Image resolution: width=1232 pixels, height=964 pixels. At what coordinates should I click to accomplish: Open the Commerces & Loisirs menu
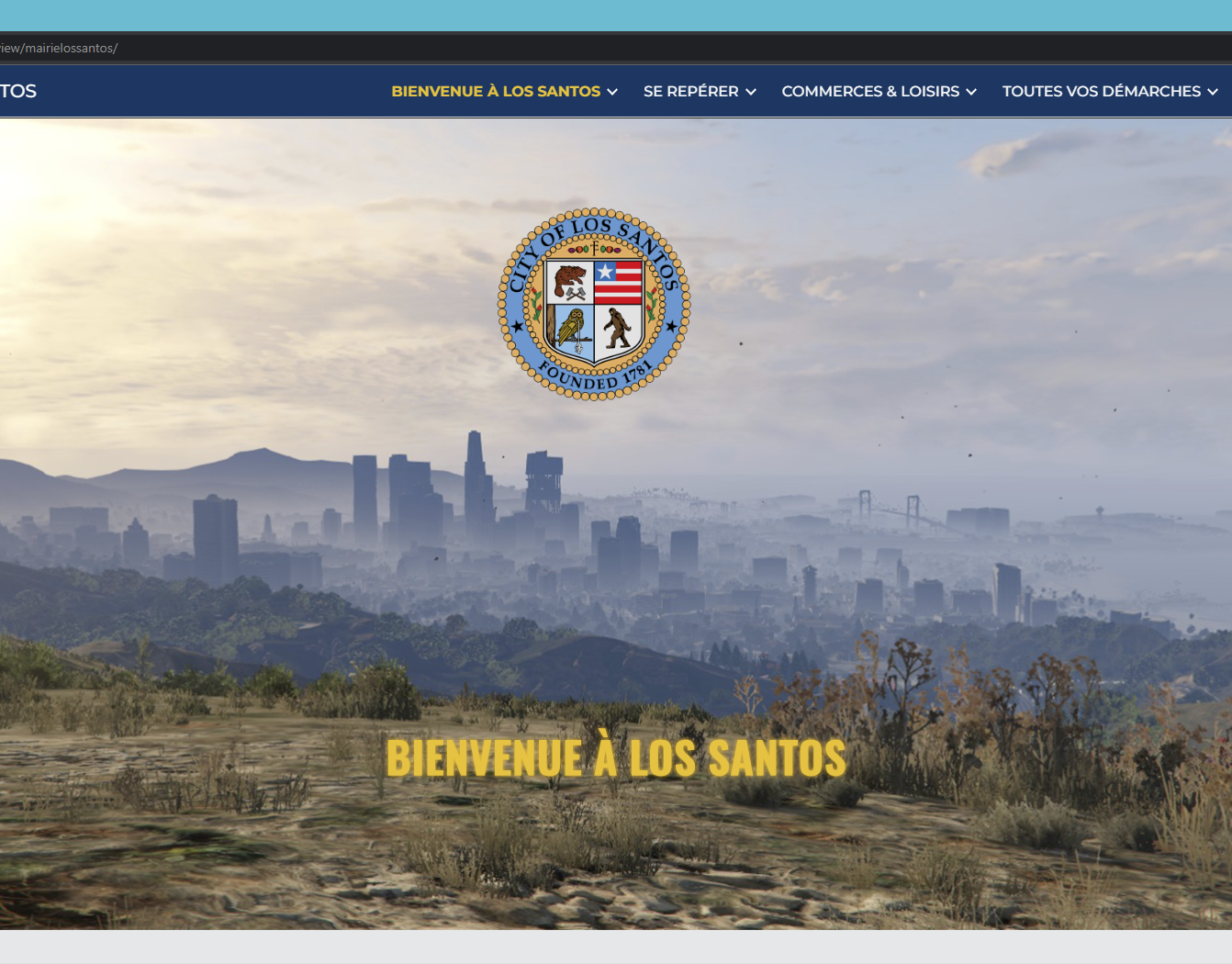point(870,91)
